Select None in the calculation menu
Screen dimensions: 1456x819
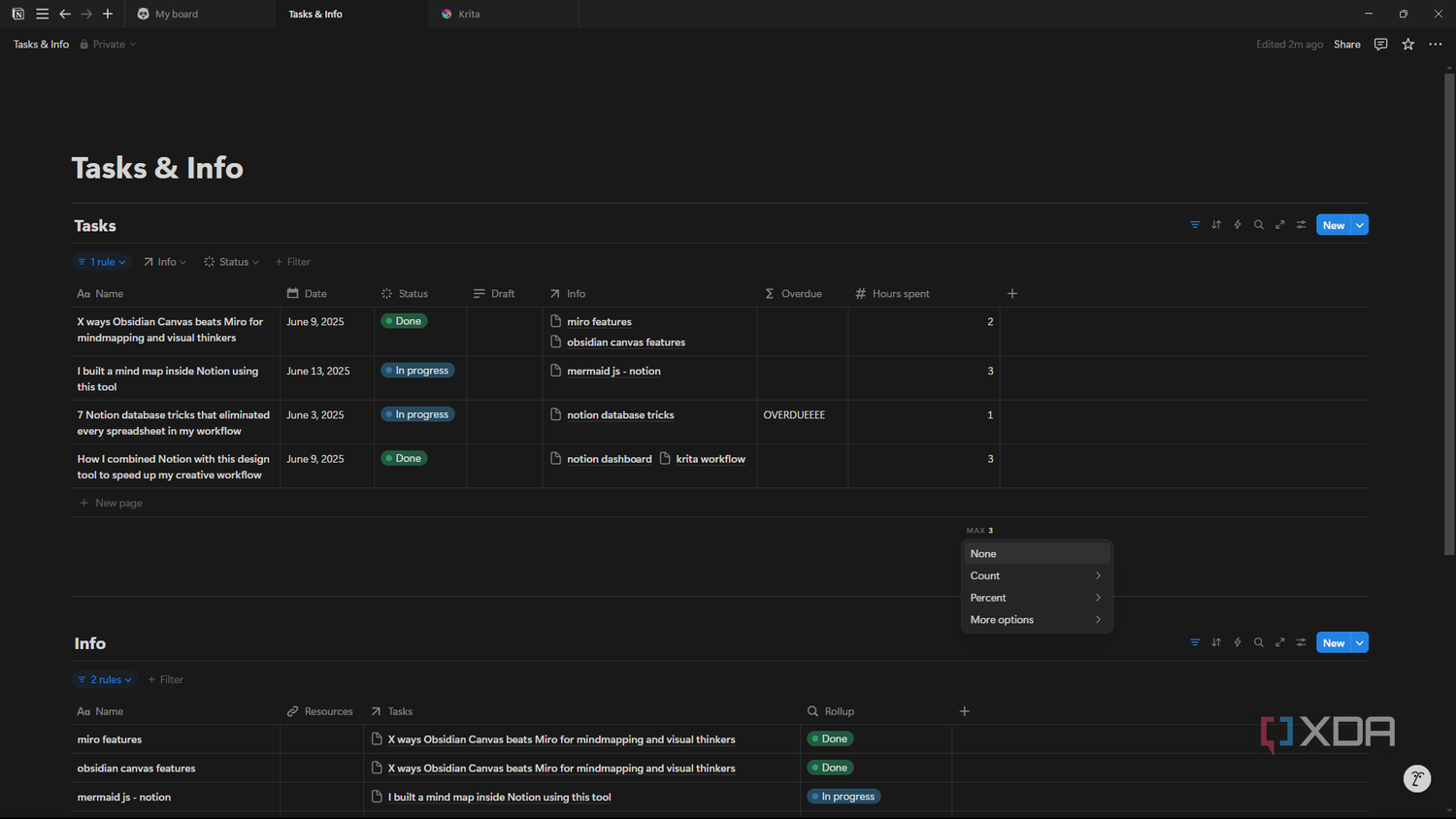[x=1037, y=553]
